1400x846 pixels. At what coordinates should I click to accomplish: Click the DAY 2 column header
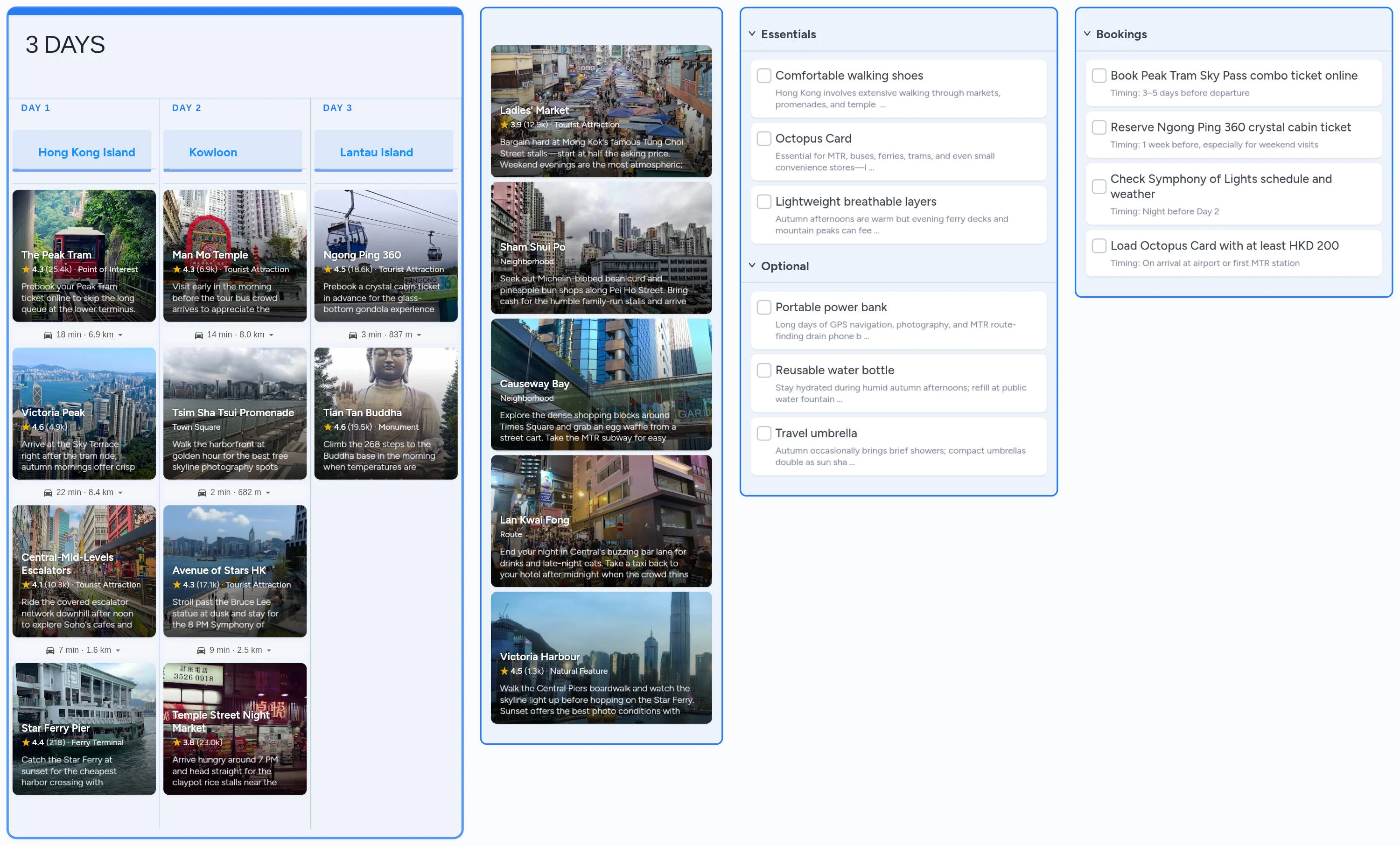186,108
